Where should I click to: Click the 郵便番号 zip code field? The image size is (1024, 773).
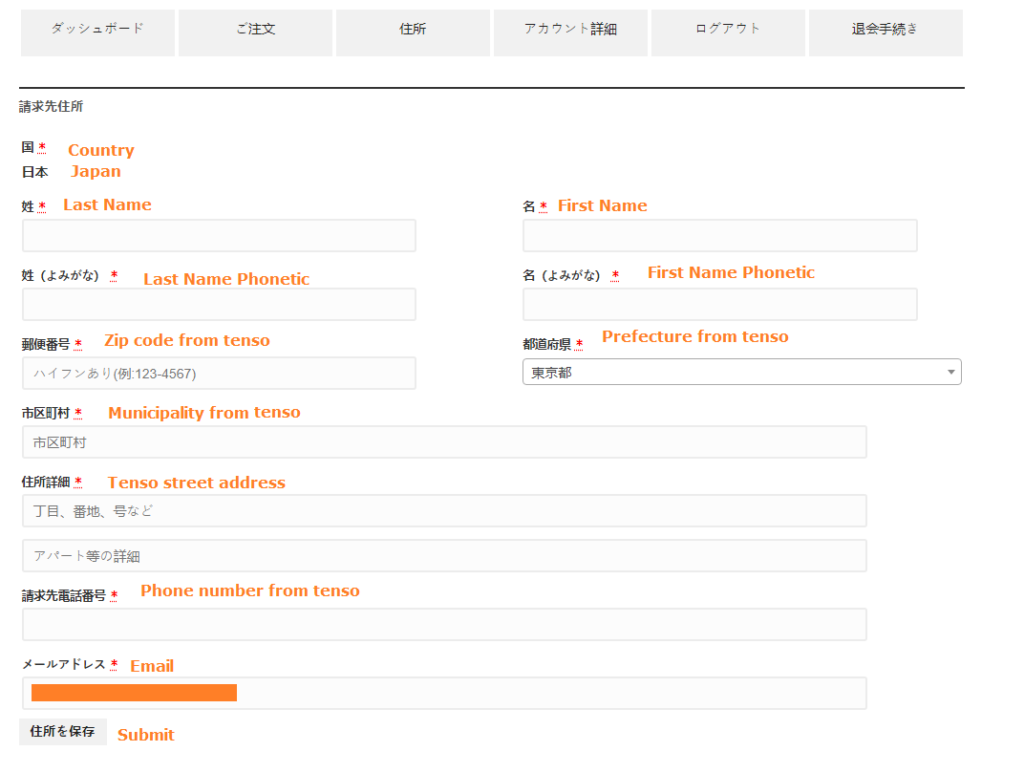point(218,373)
